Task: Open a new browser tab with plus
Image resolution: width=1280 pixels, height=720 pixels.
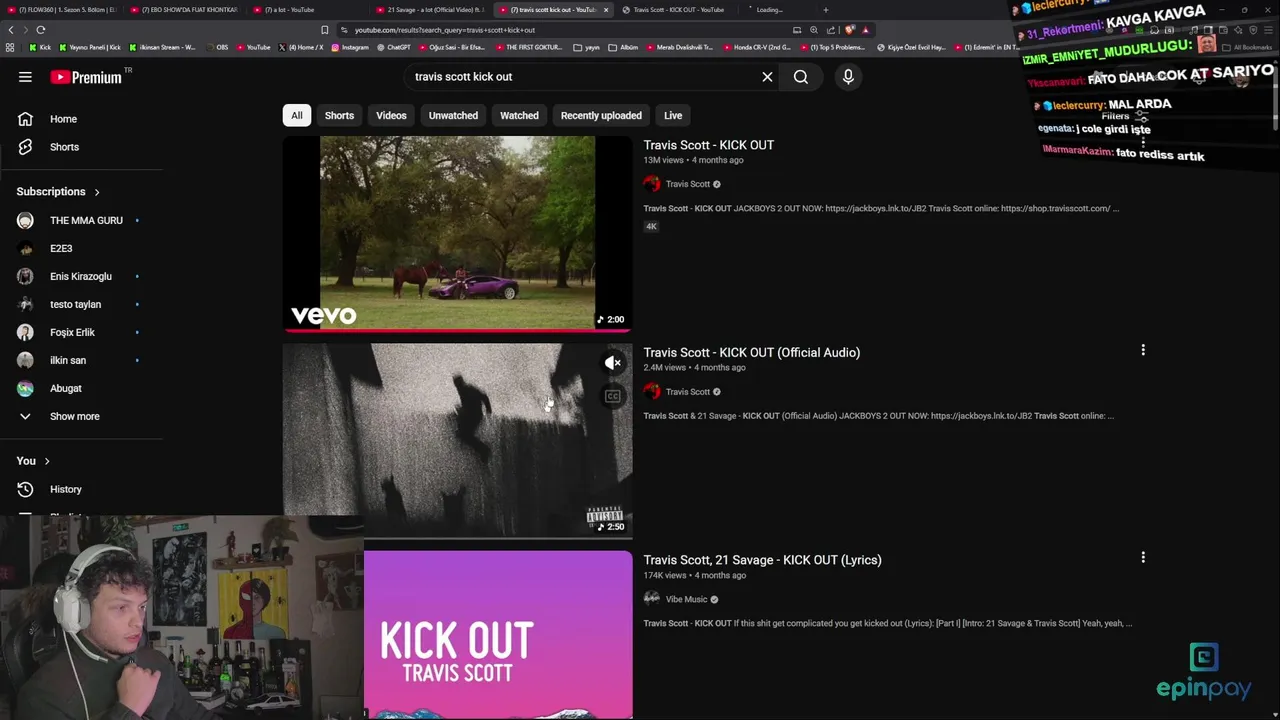Action: click(x=825, y=10)
